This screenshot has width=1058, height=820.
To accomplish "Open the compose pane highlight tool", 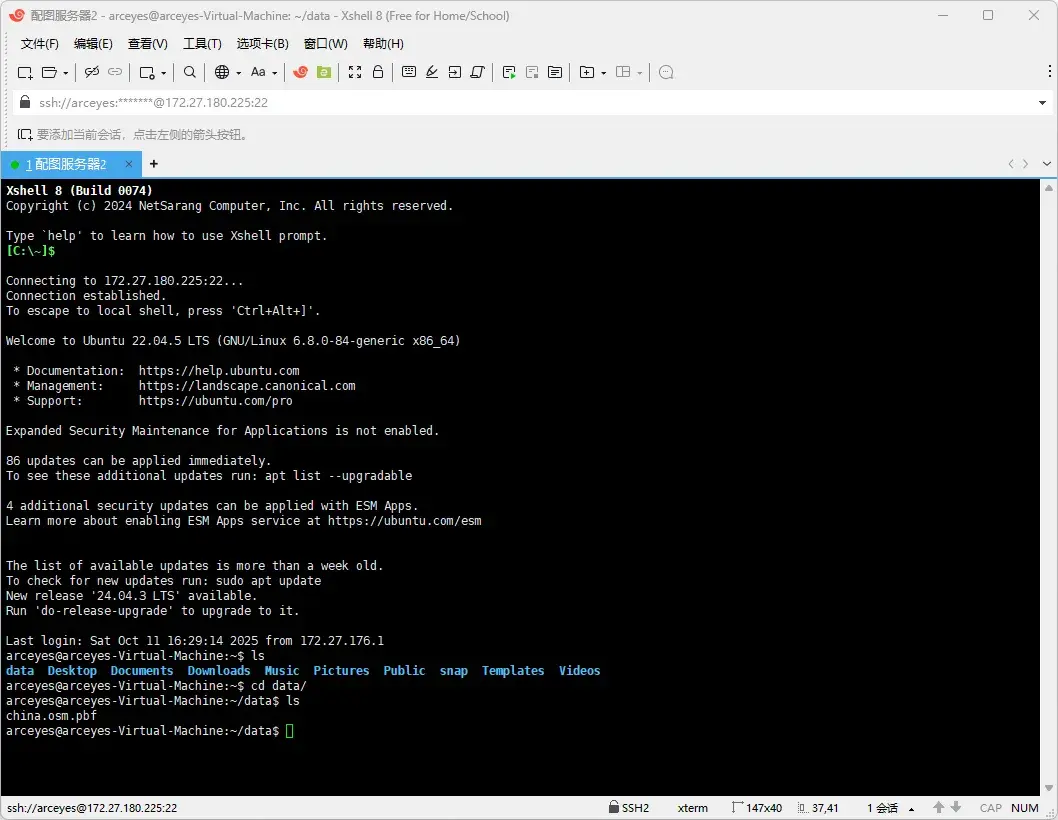I will pos(432,72).
